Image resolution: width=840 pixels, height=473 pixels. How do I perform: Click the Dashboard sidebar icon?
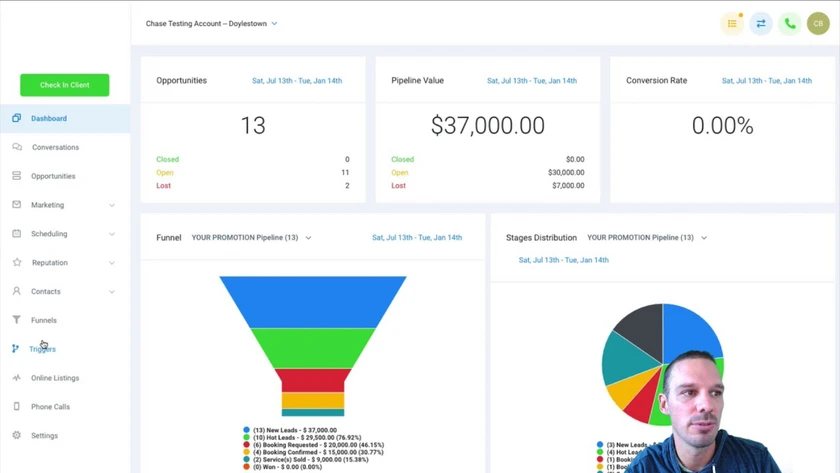click(x=17, y=118)
